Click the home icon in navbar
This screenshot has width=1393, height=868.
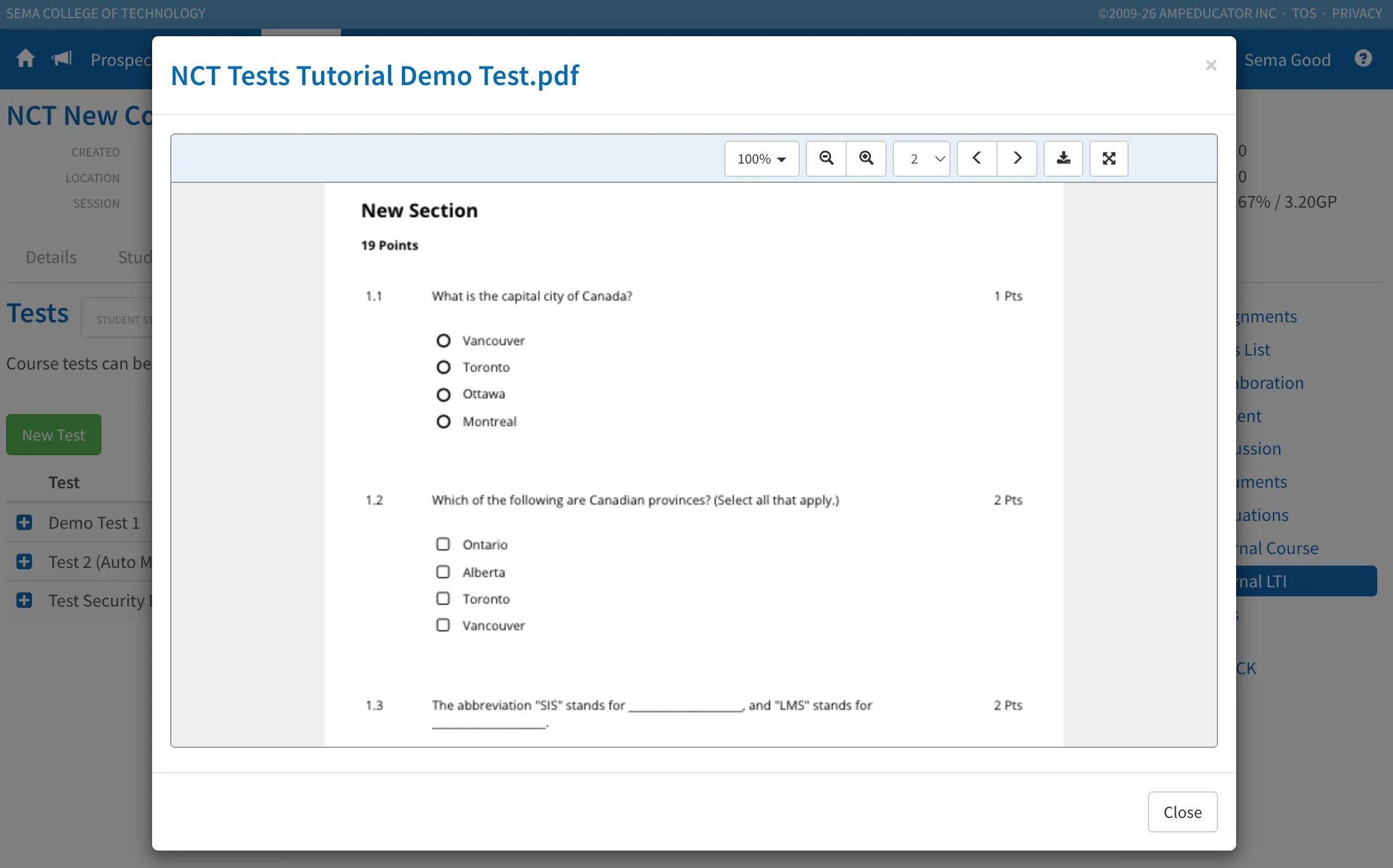click(25, 59)
